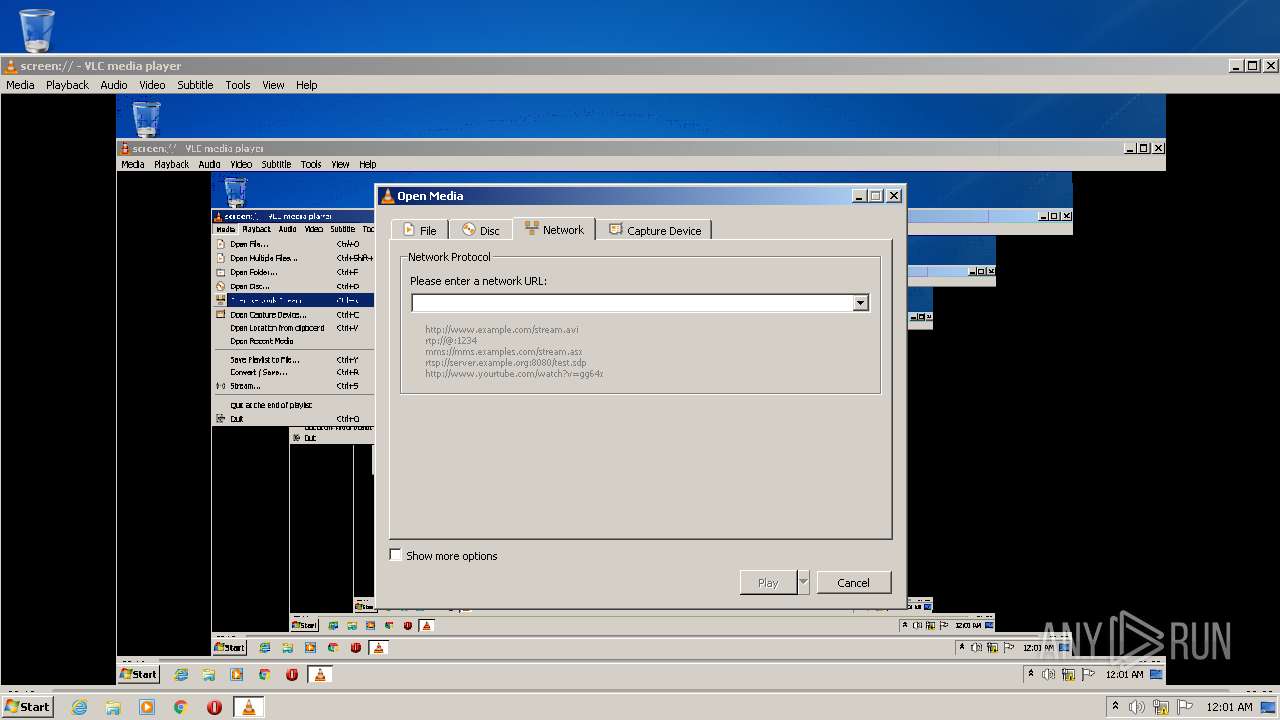Screen dimensions: 1280x720
Task: Open the View menu
Action: pos(273,85)
